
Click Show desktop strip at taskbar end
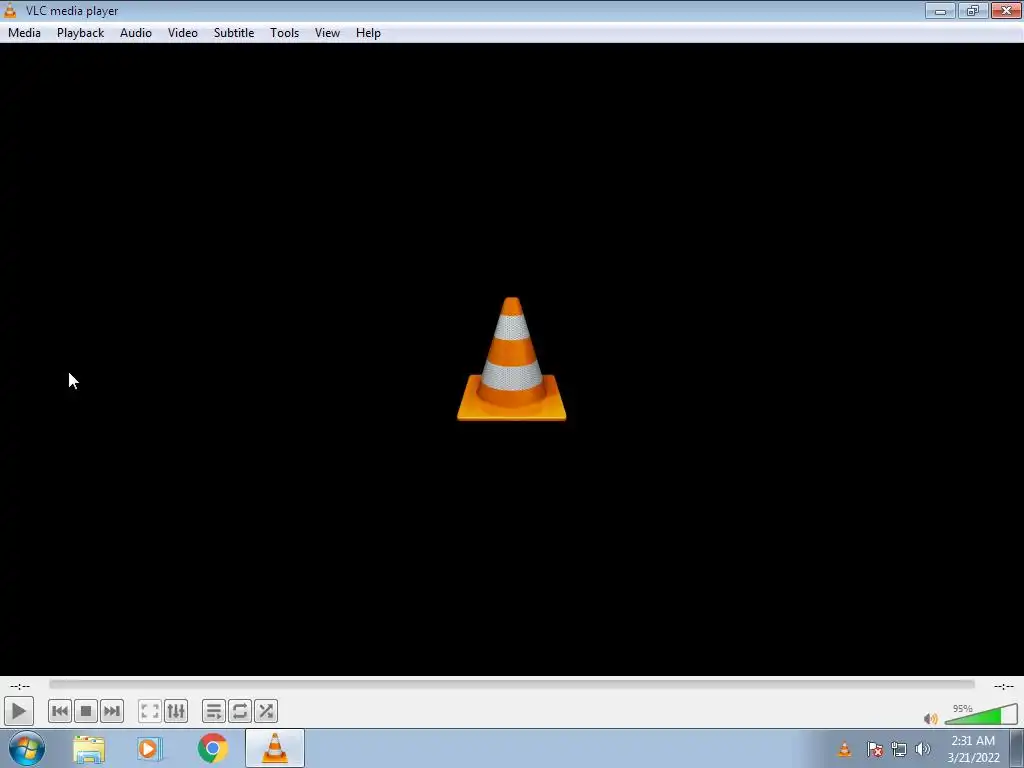tap(1017, 748)
